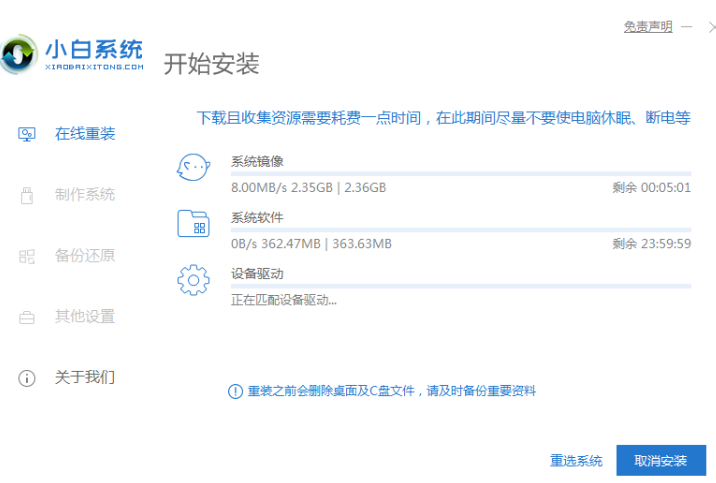Click the monitor icon beside 在线重装
The height and width of the screenshot is (483, 716).
coord(27,134)
